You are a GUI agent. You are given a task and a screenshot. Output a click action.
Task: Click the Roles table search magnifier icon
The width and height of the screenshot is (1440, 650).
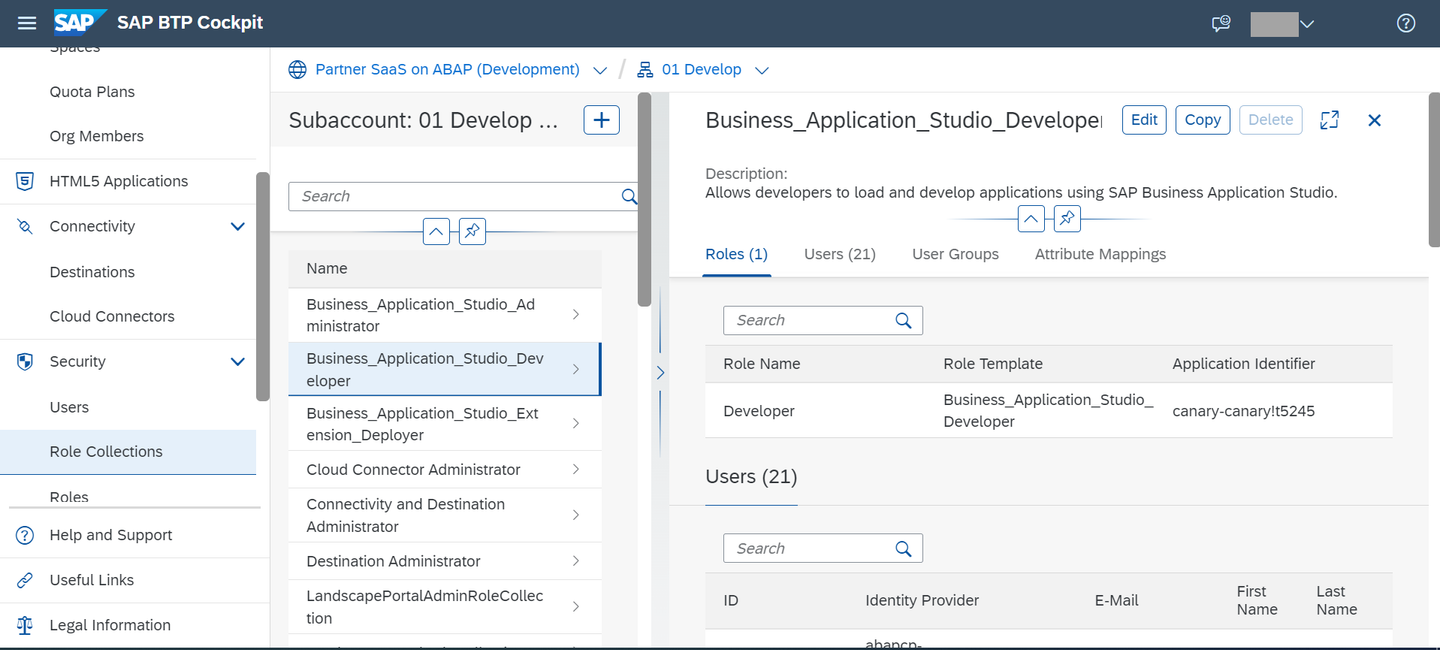coord(903,321)
